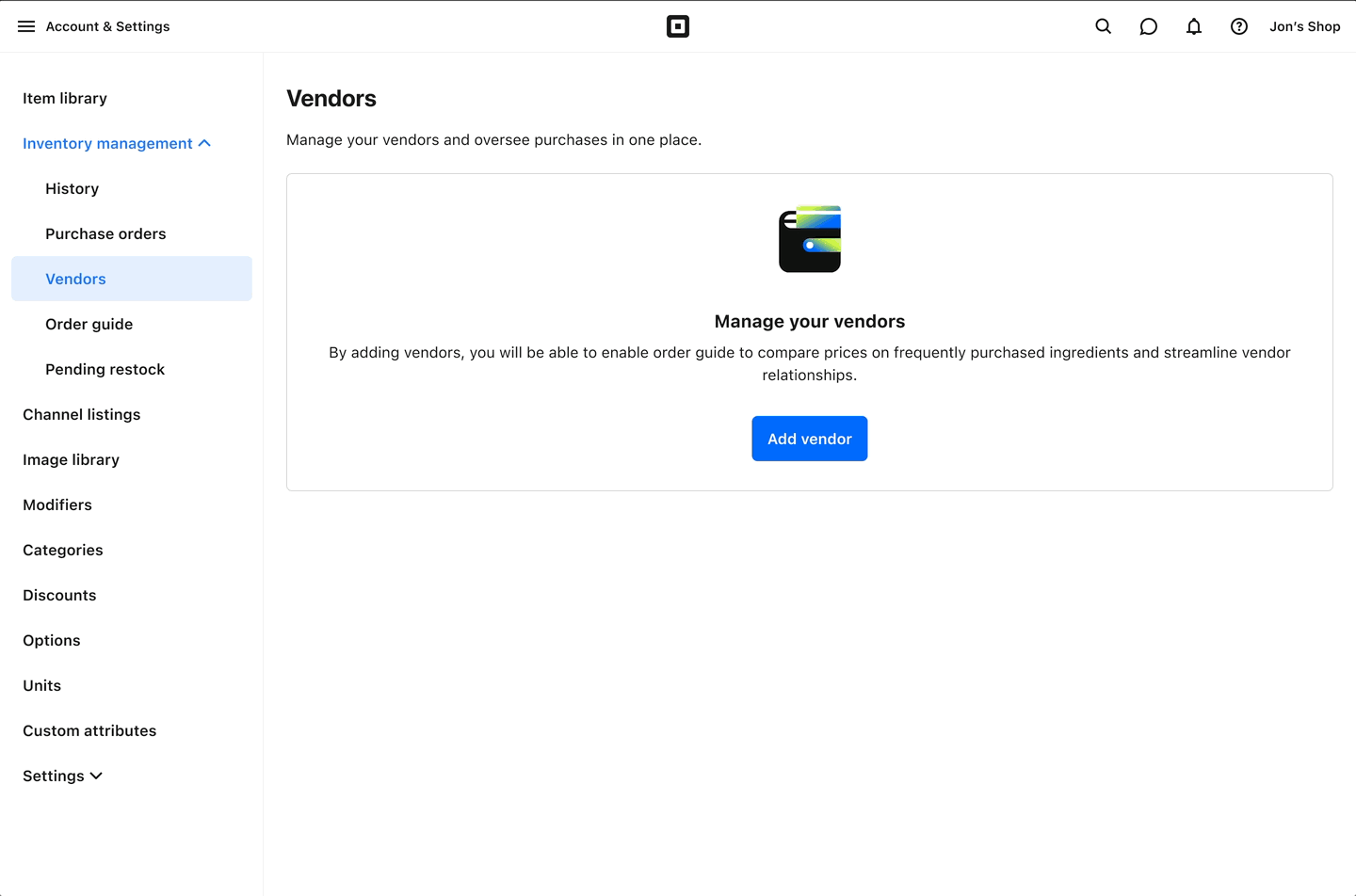Screen dimensions: 1356x896
Task: Open the help question mark icon
Action: pos(1238,26)
